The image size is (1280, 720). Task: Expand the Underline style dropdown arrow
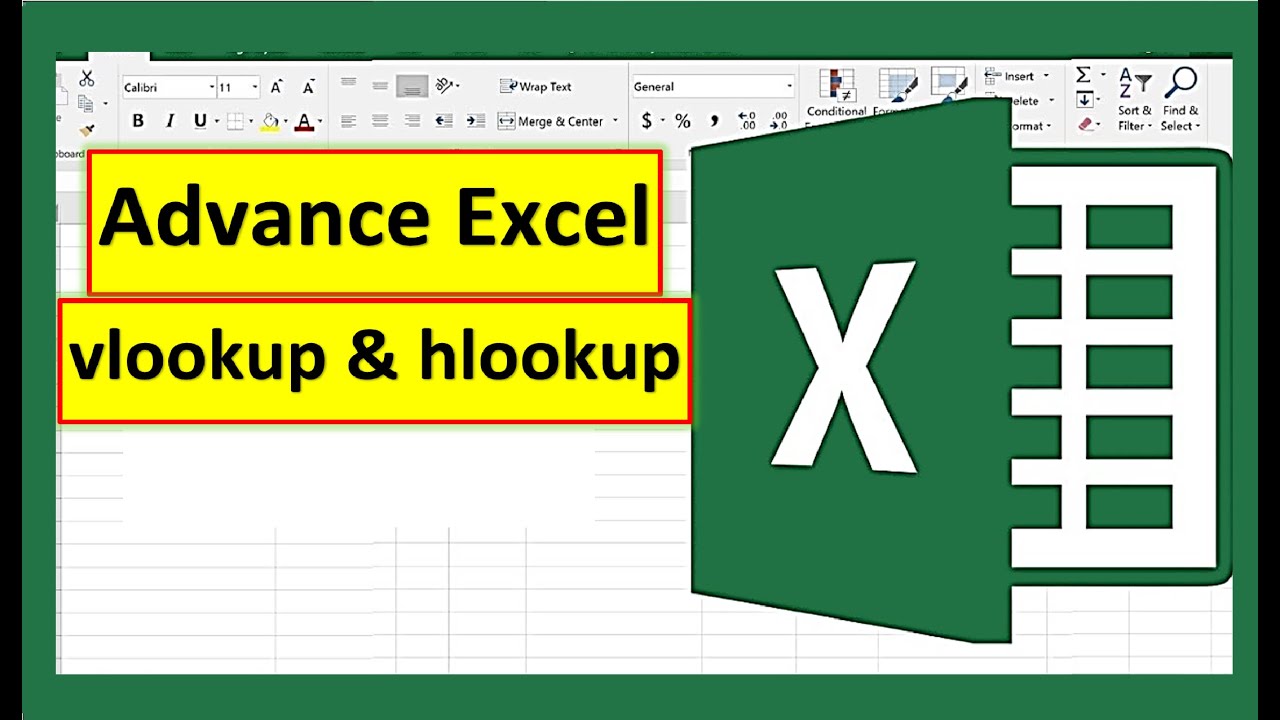click(216, 122)
